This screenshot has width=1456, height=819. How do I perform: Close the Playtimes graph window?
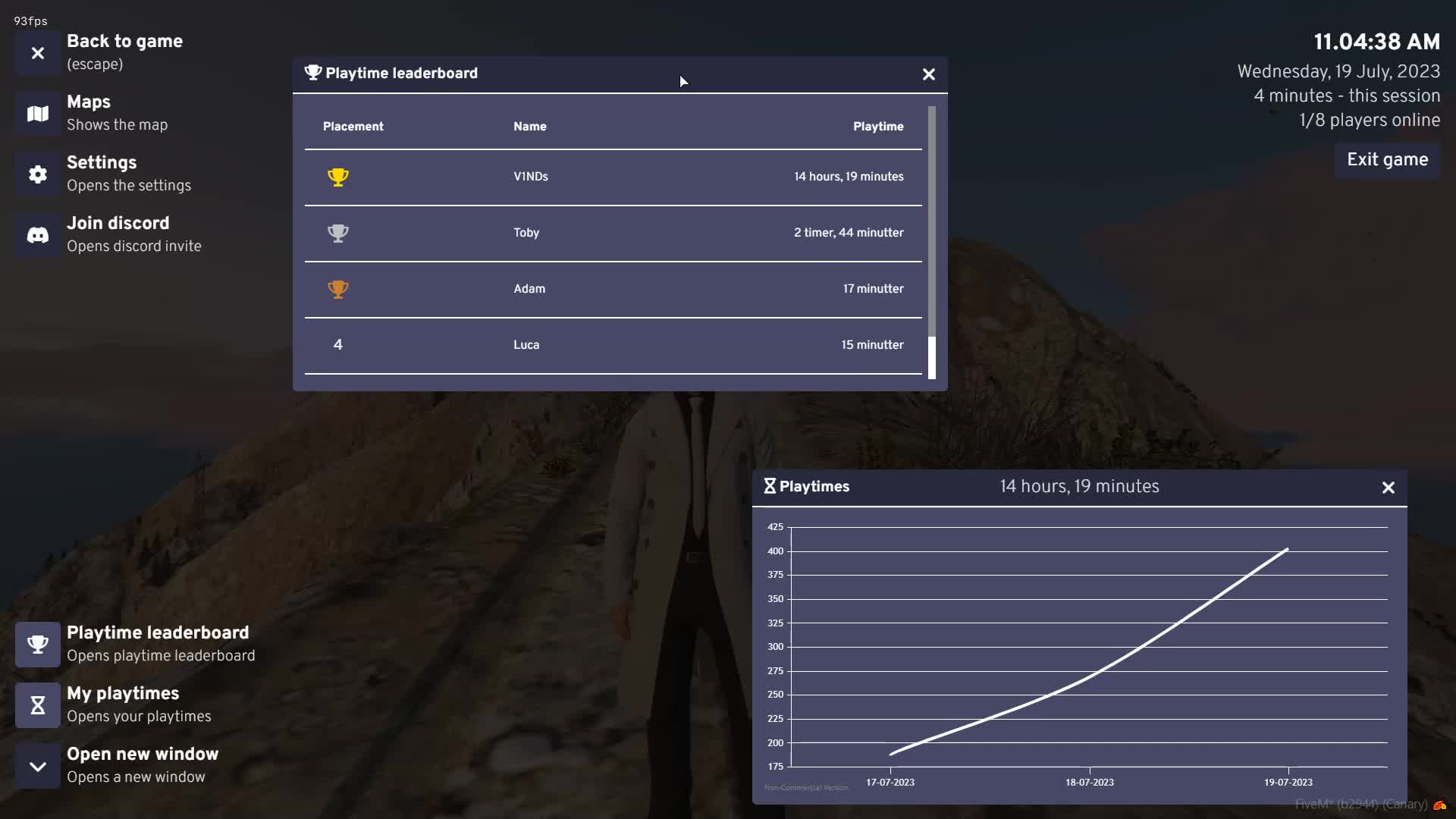click(x=1388, y=488)
